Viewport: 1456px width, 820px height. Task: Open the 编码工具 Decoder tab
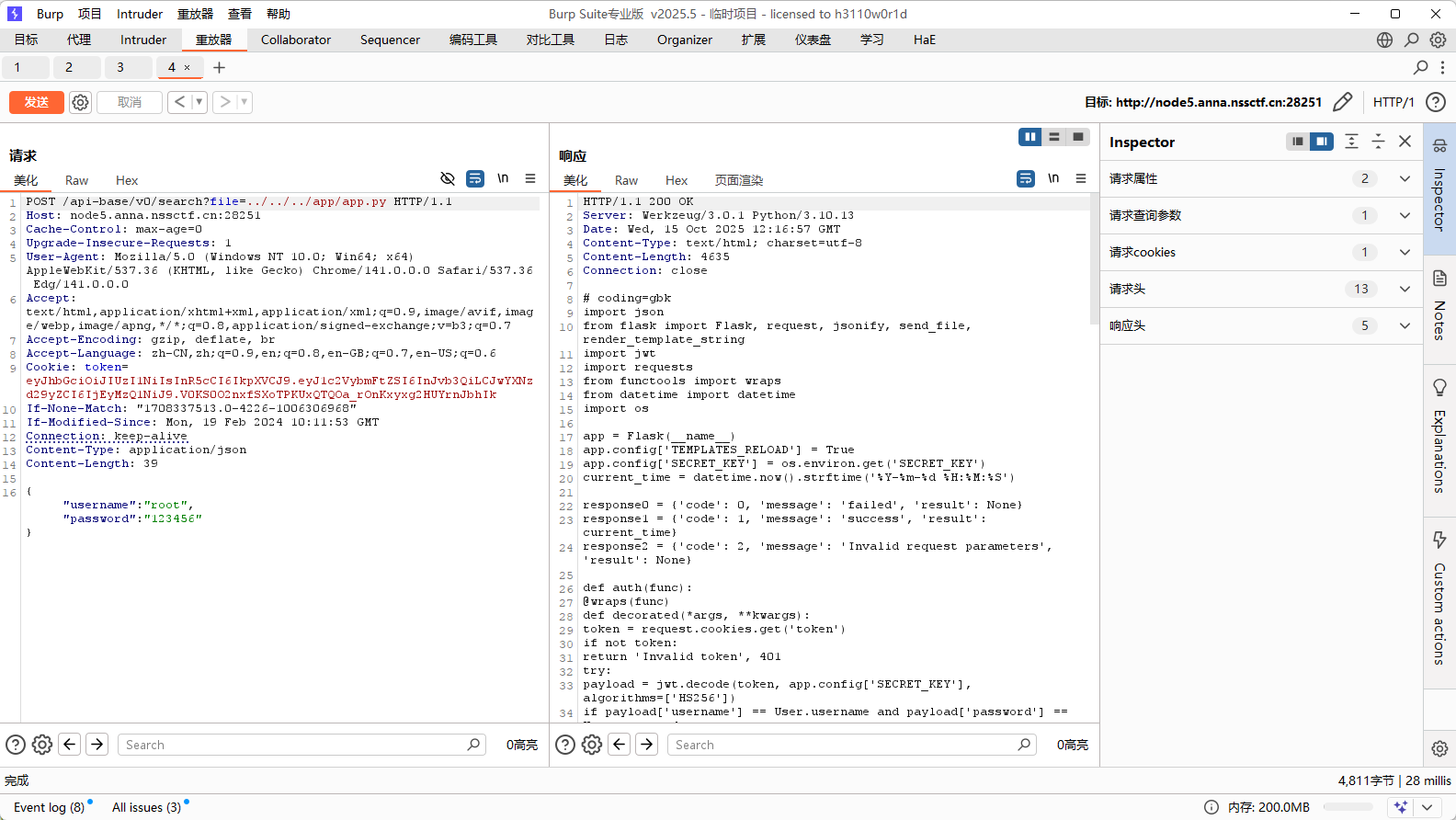473,40
